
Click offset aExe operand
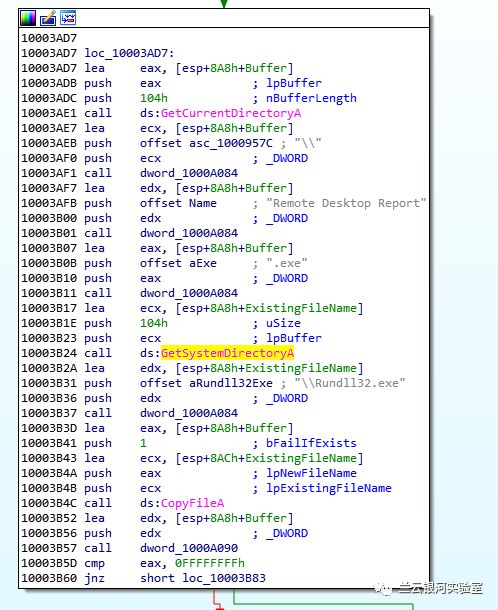[178, 263]
